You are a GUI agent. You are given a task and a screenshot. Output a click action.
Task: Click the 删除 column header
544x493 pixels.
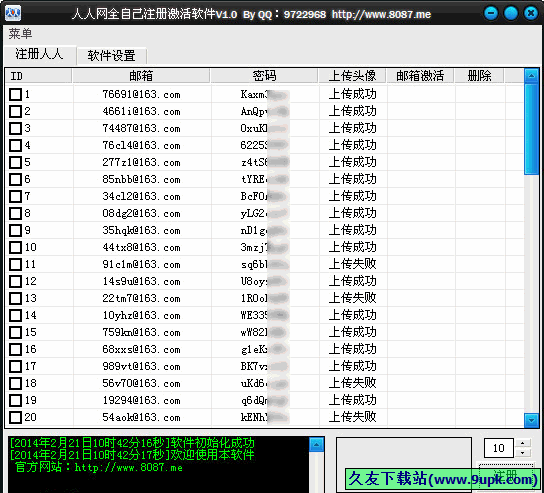click(x=479, y=76)
